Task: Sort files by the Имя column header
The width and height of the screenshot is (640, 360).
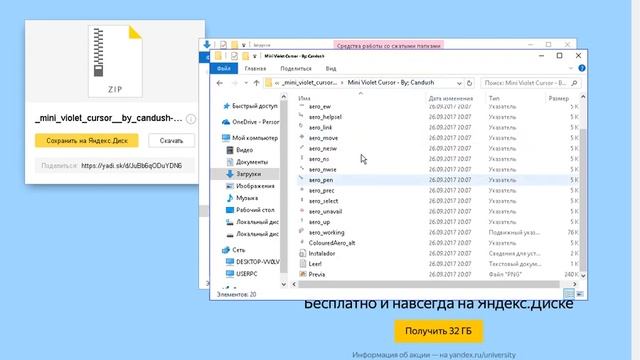Action: click(x=304, y=98)
